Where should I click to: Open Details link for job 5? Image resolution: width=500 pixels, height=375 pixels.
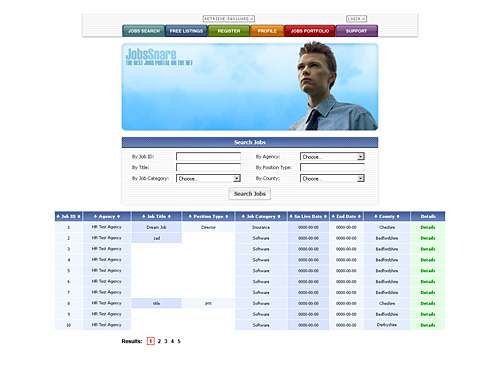point(428,271)
